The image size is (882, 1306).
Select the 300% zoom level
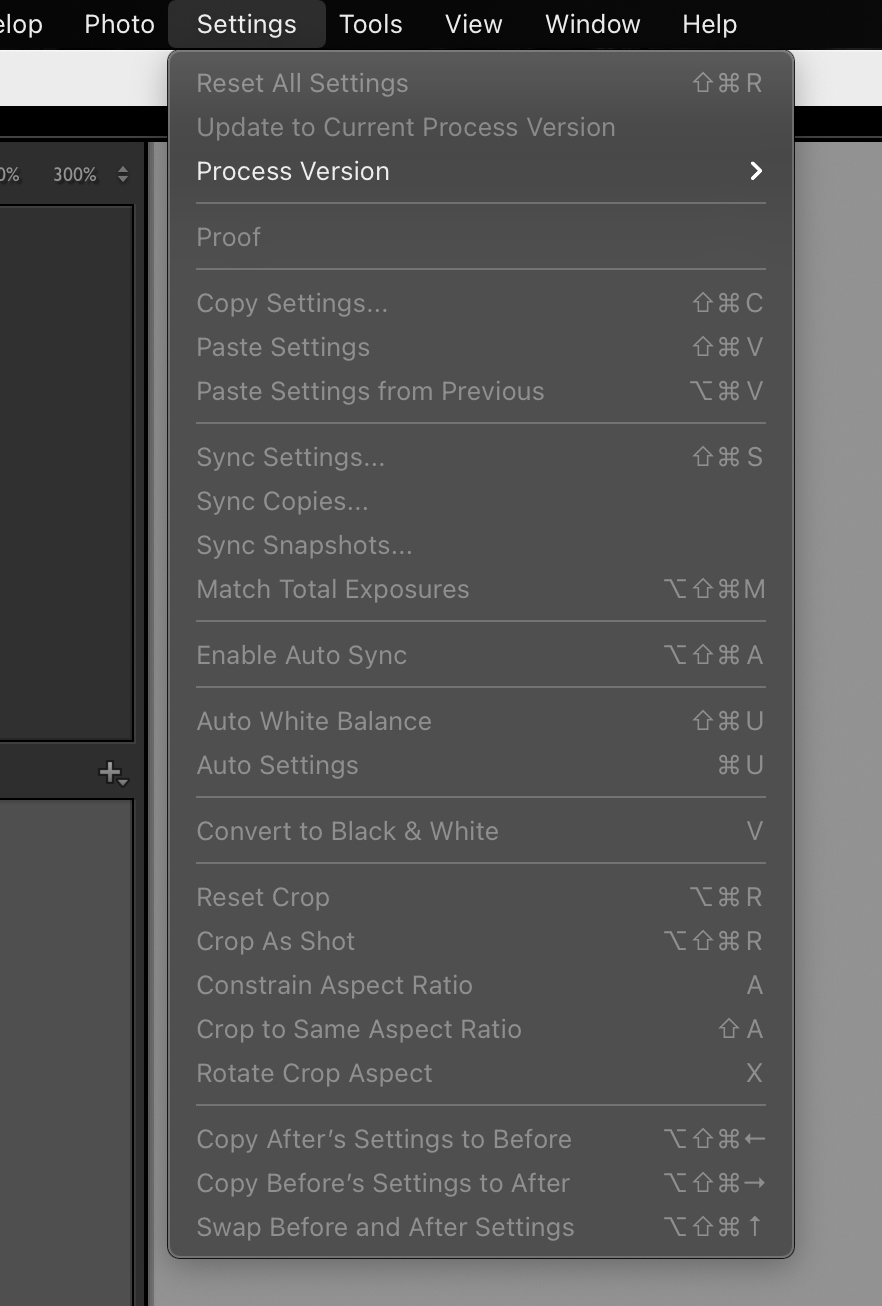click(x=75, y=172)
